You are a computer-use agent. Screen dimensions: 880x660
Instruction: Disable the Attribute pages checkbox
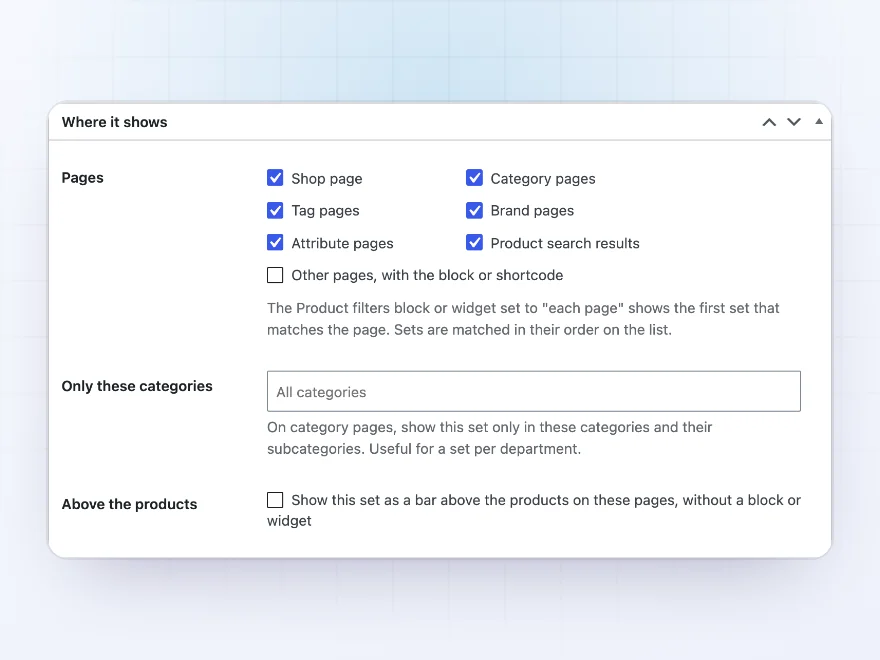(275, 242)
